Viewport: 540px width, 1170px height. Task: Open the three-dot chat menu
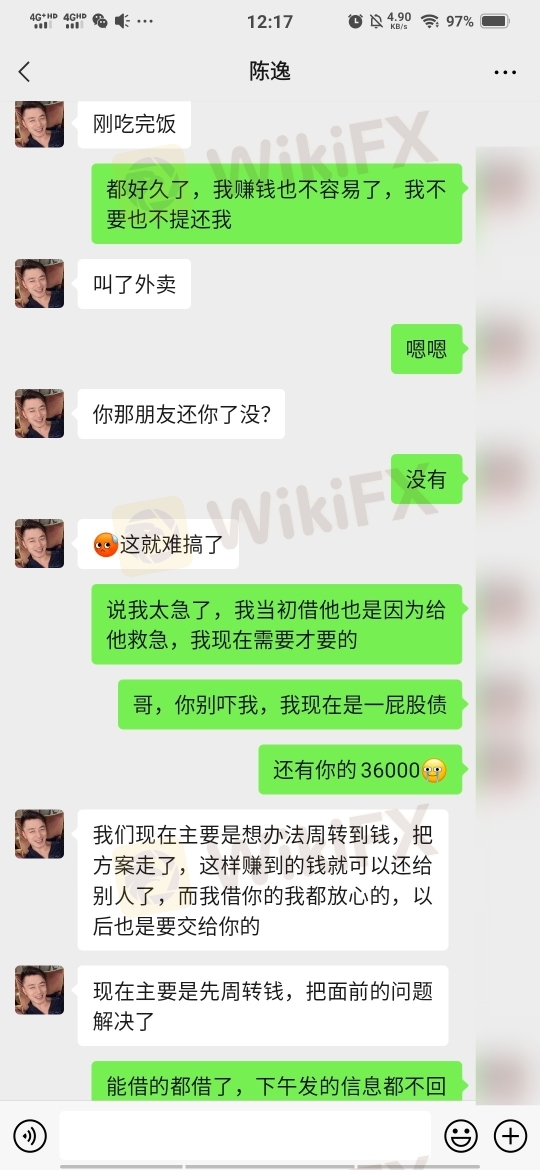(x=505, y=72)
